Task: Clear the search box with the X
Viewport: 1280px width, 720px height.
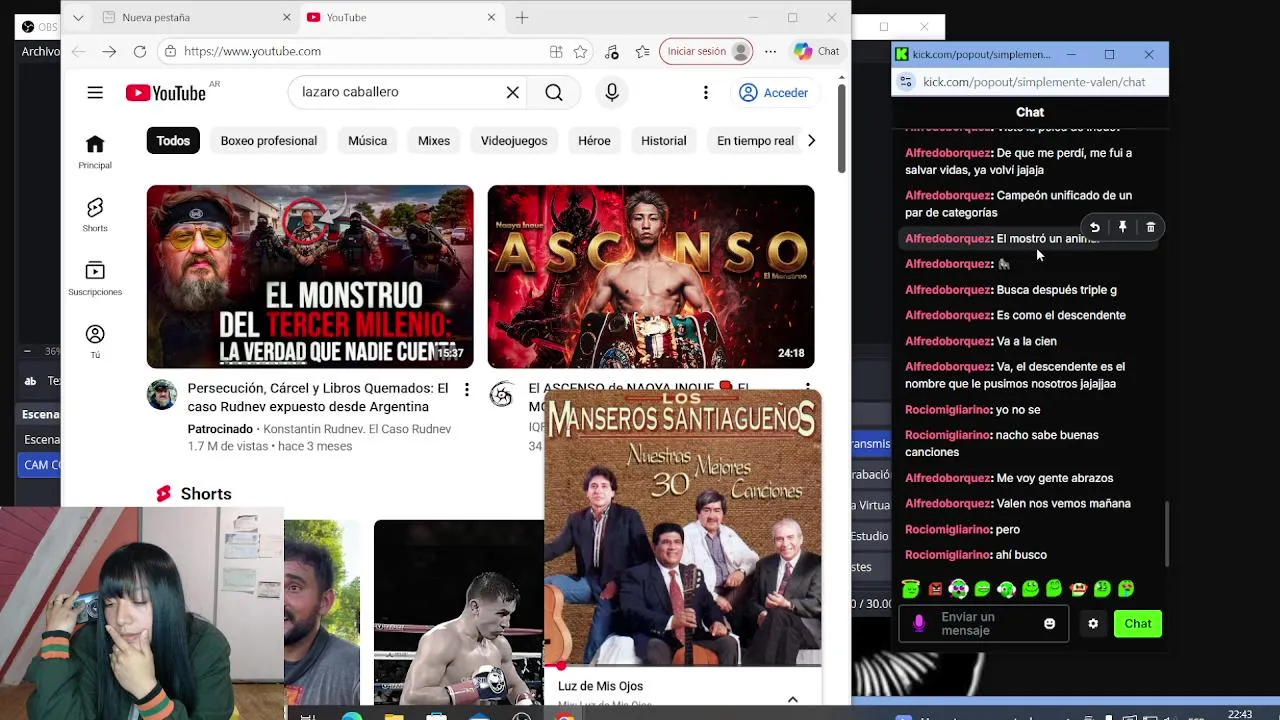Action: 512,92
